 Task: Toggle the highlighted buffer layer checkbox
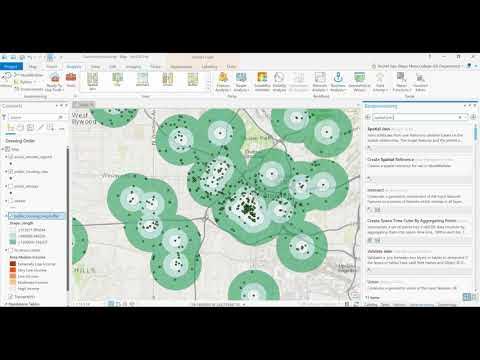point(11,216)
